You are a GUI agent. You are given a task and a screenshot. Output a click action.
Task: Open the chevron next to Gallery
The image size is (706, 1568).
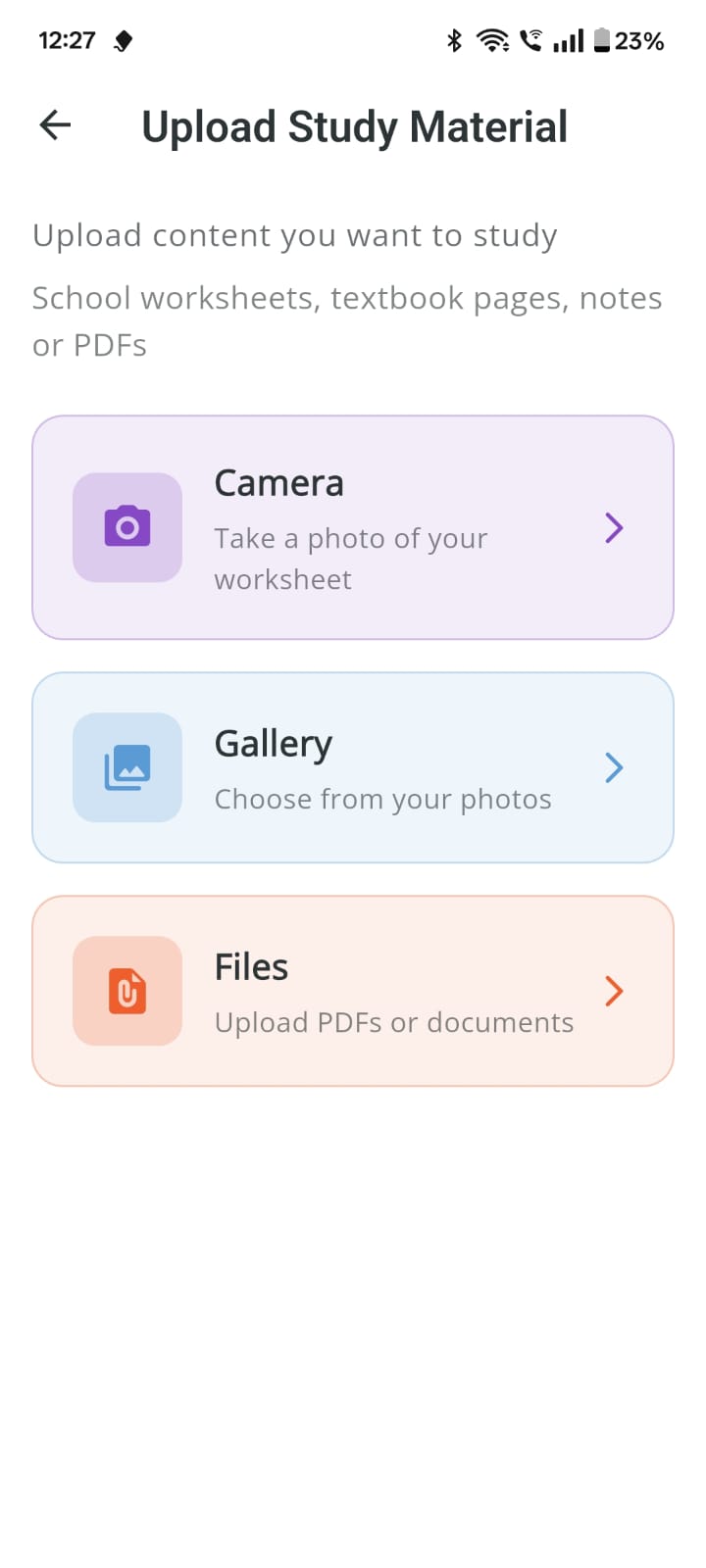point(613,767)
